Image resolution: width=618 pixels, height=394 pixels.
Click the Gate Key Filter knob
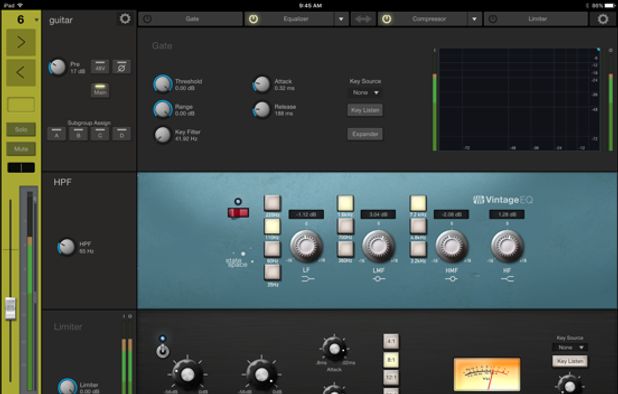tap(162, 135)
